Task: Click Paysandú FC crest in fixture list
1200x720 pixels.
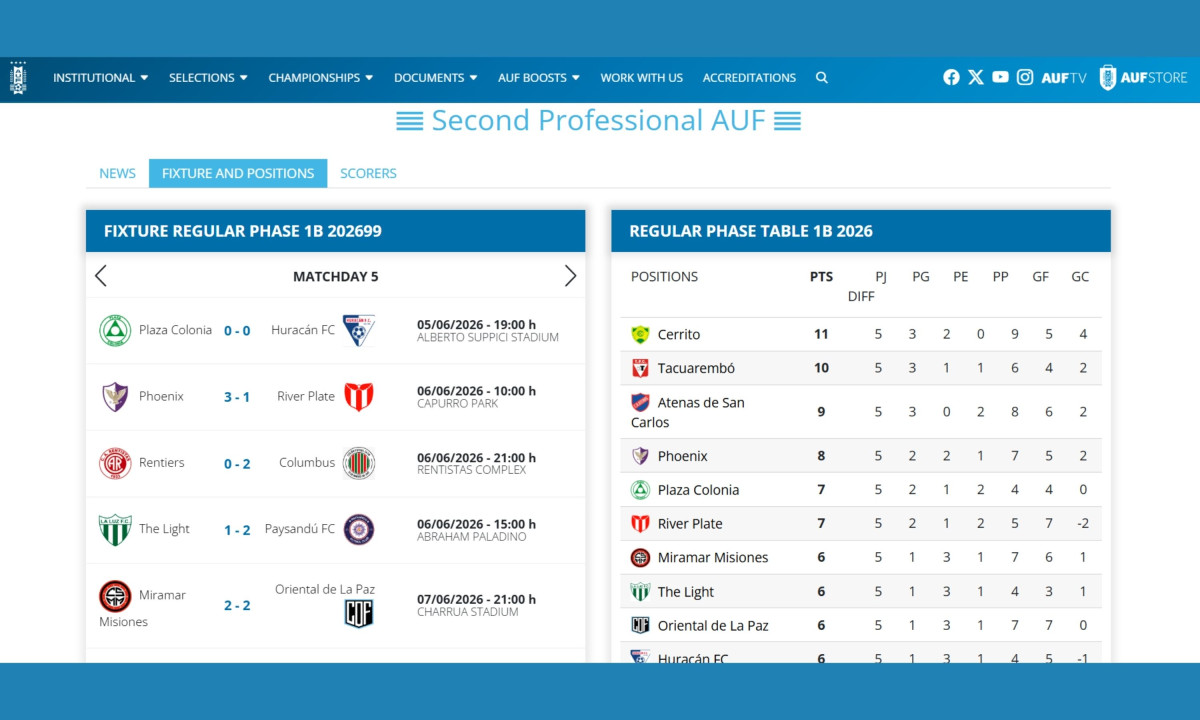Action: 359,529
